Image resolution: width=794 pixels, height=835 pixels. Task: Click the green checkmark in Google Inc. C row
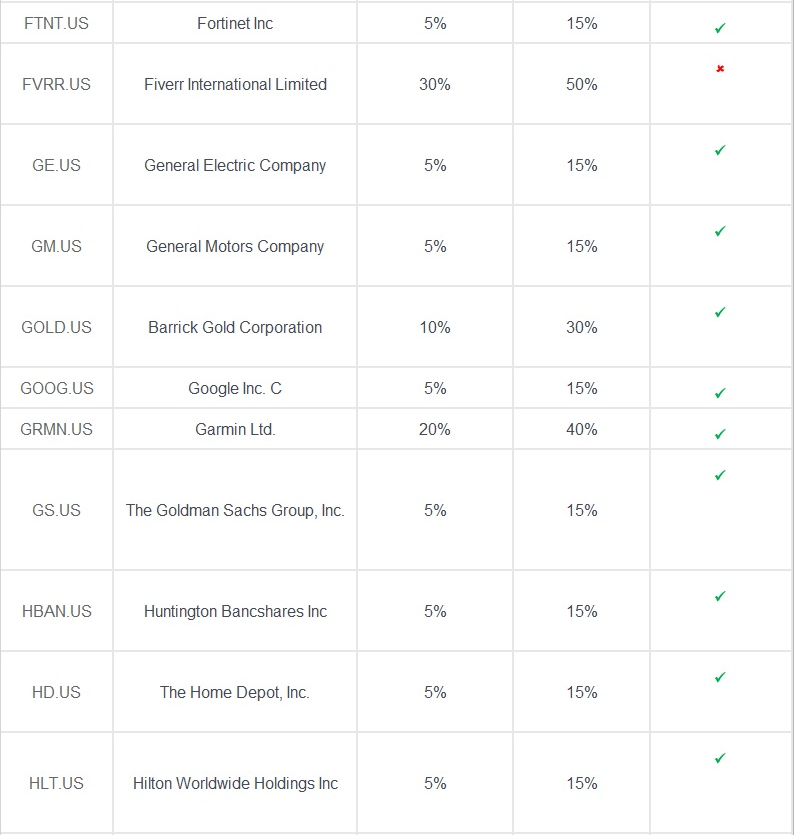[x=720, y=393]
